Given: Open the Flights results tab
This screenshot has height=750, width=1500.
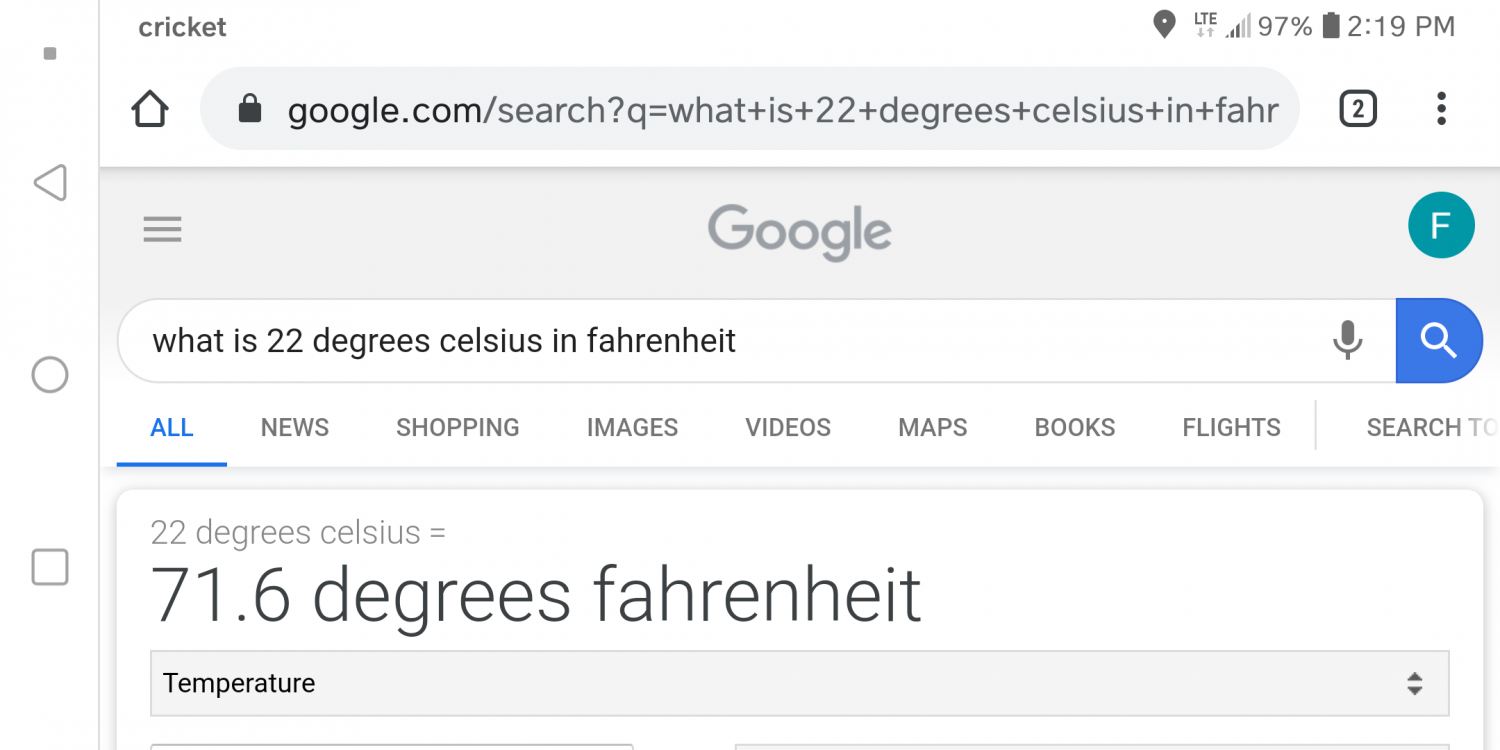Looking at the screenshot, I should tap(1231, 428).
